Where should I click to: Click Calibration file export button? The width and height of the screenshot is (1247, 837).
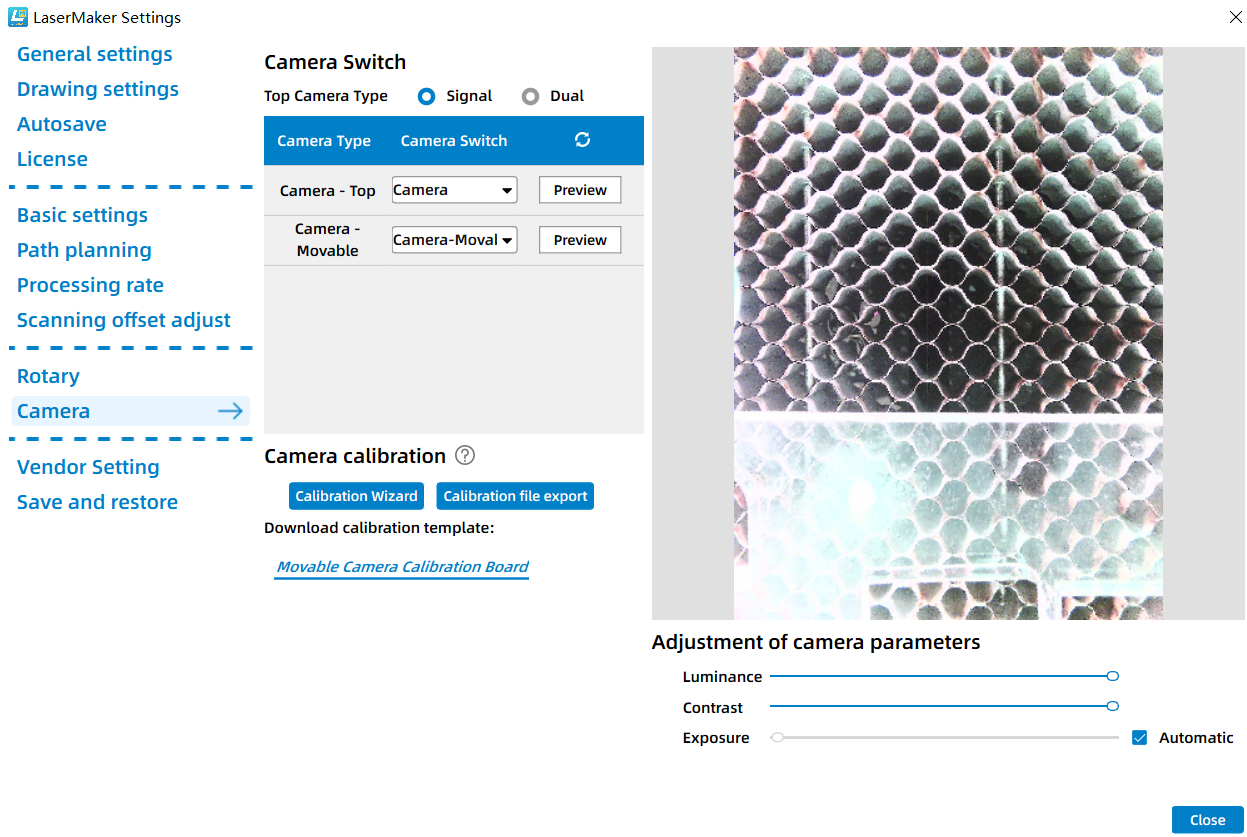pyautogui.click(x=515, y=496)
